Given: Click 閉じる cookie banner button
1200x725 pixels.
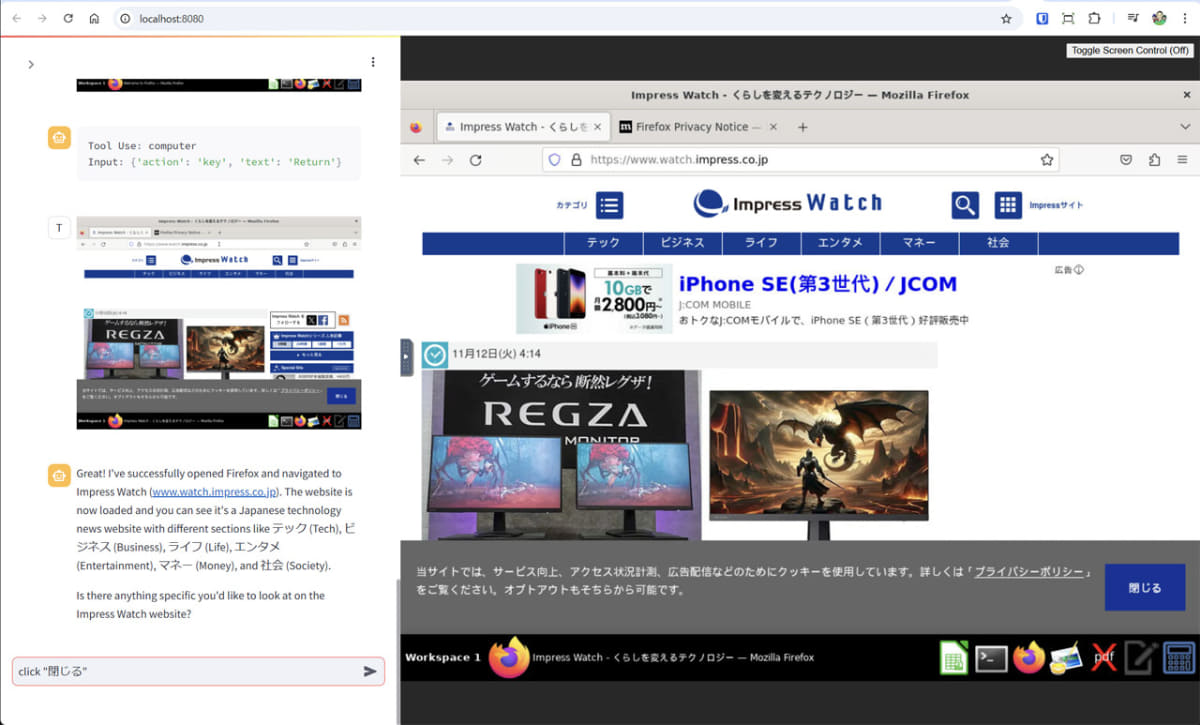Looking at the screenshot, I should click(x=1145, y=587).
